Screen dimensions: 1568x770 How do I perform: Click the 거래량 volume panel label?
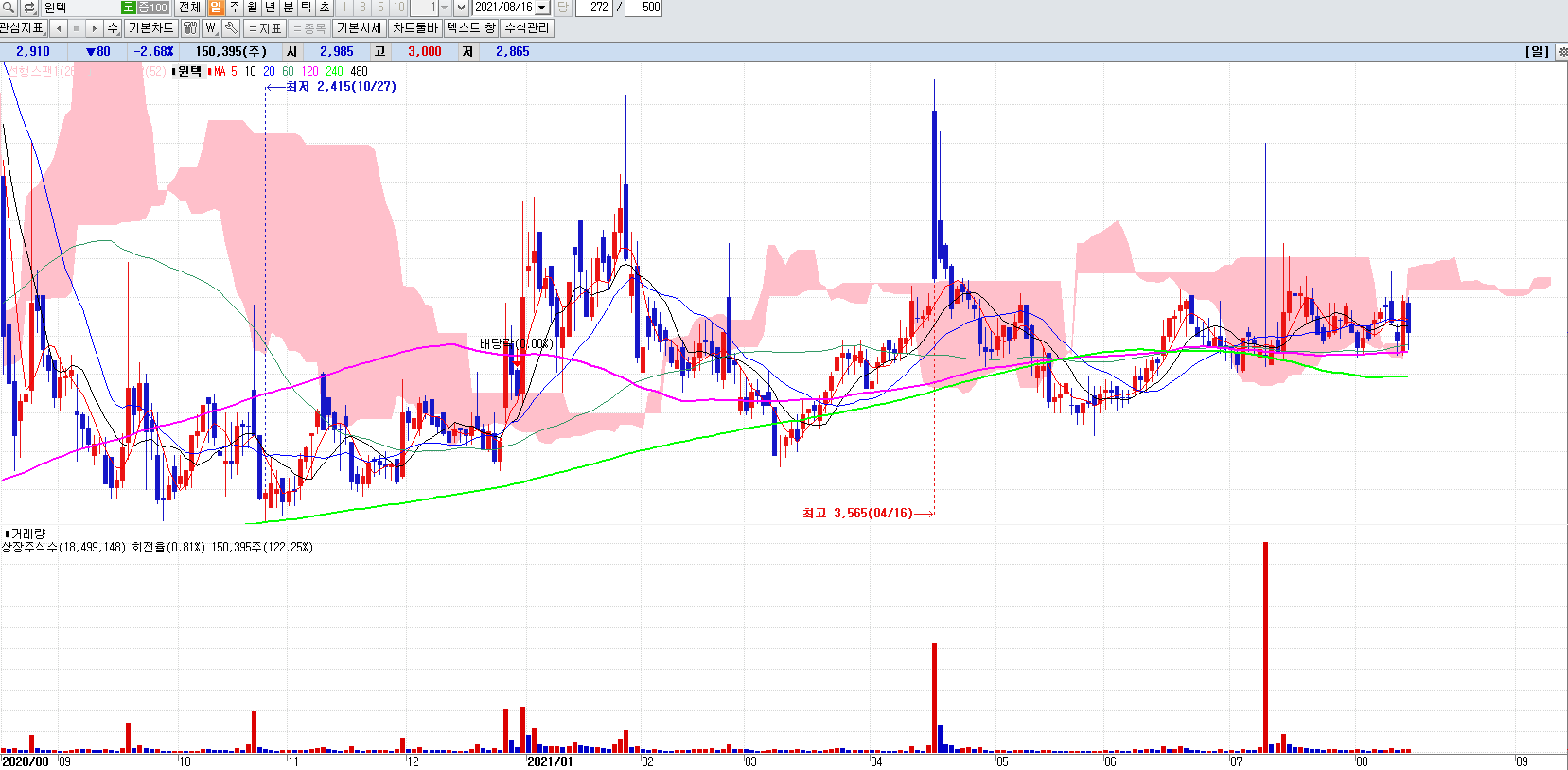(x=27, y=534)
